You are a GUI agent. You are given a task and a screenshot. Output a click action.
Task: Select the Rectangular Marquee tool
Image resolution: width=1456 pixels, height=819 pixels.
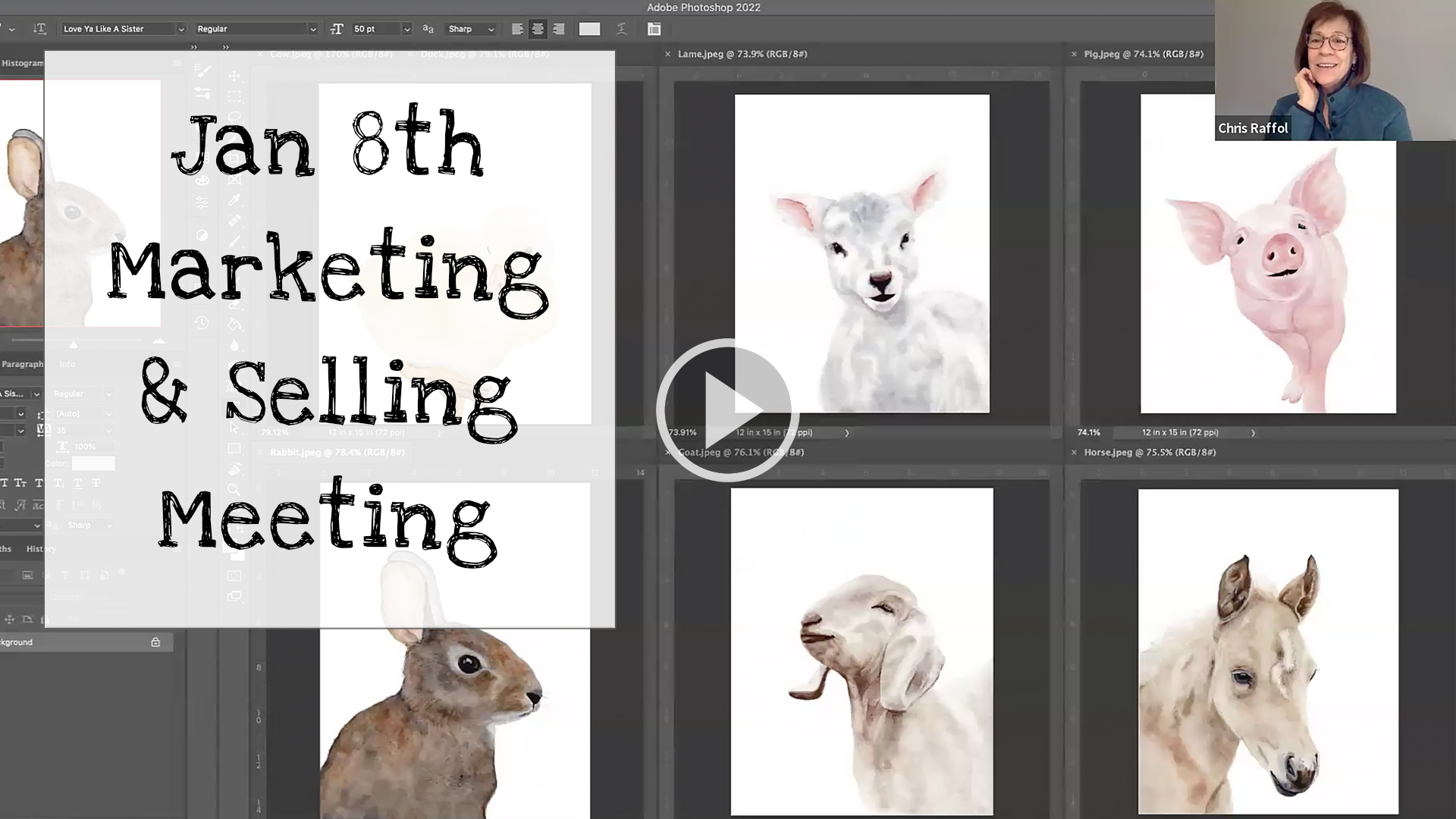[x=234, y=96]
